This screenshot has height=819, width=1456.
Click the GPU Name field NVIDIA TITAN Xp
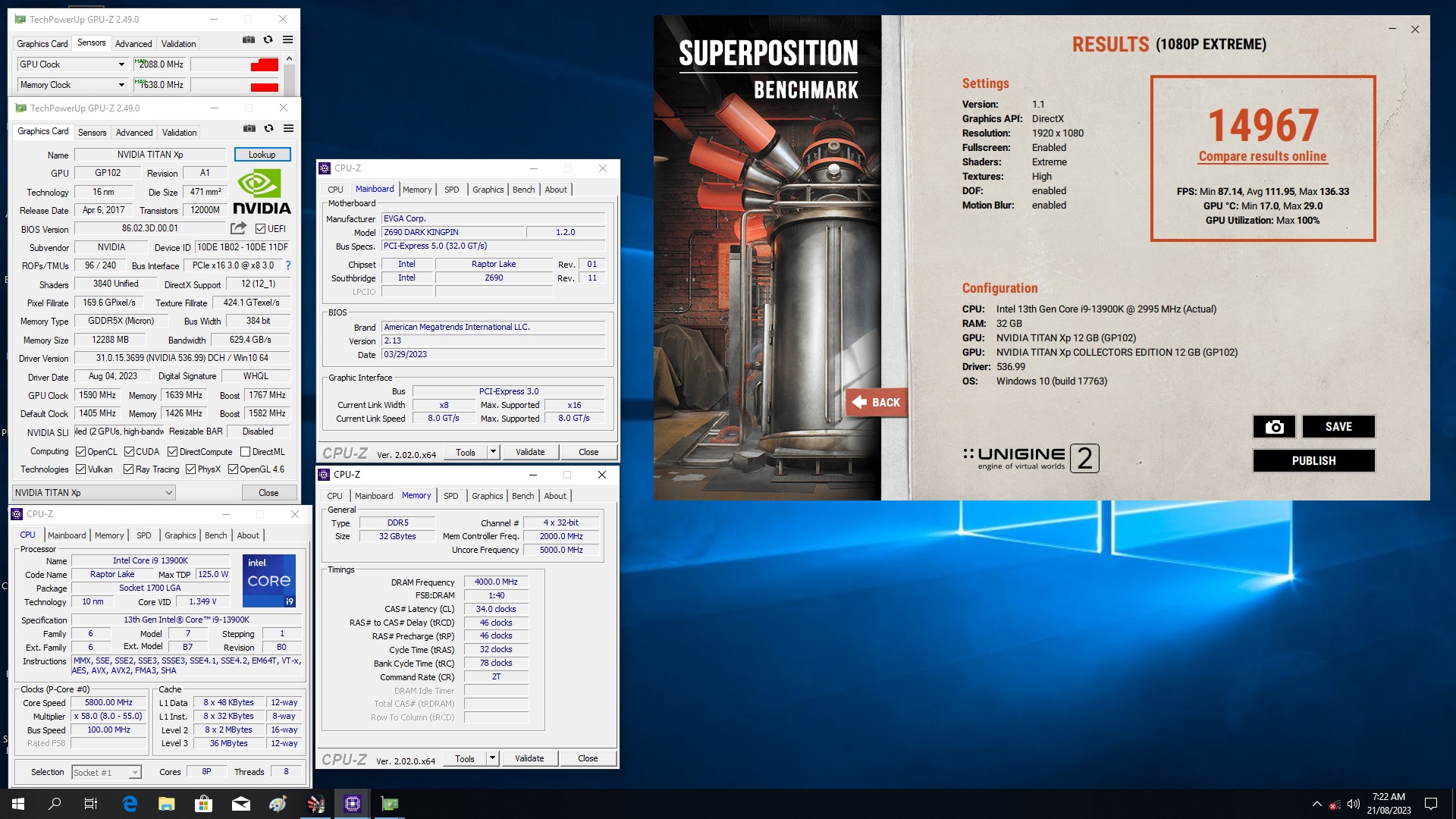click(x=150, y=155)
